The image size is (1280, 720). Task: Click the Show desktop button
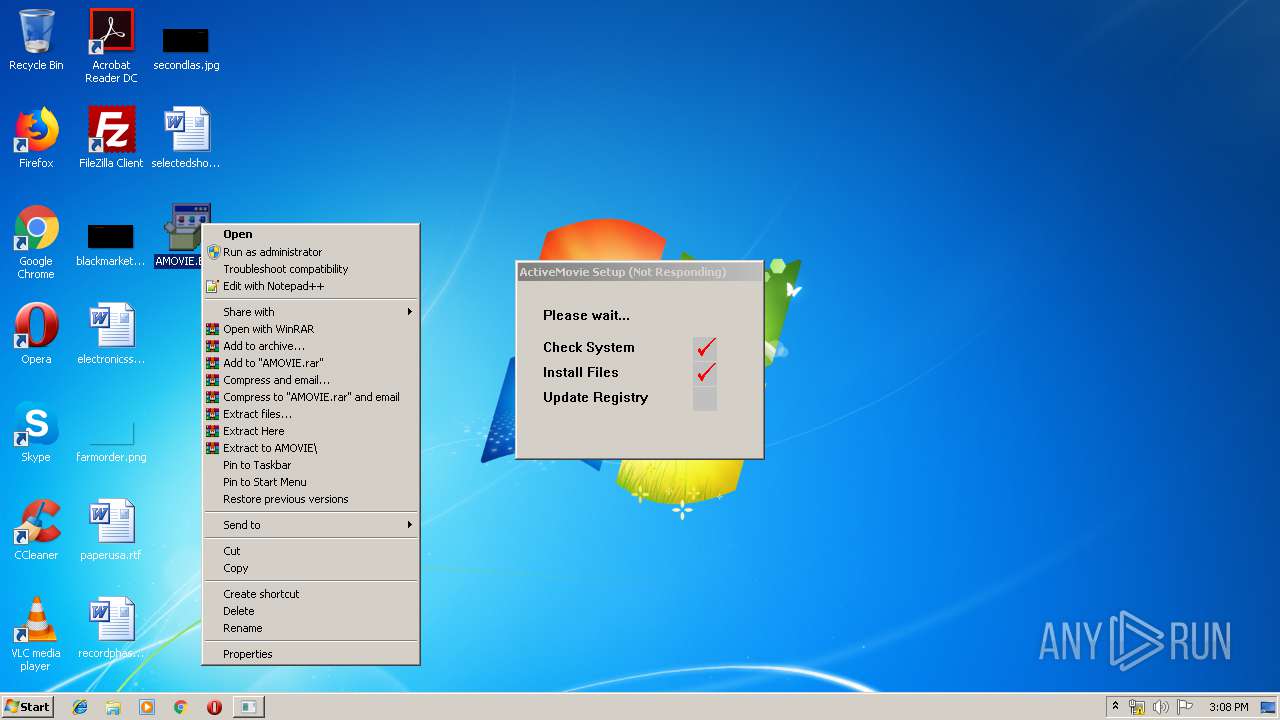point(1270,707)
